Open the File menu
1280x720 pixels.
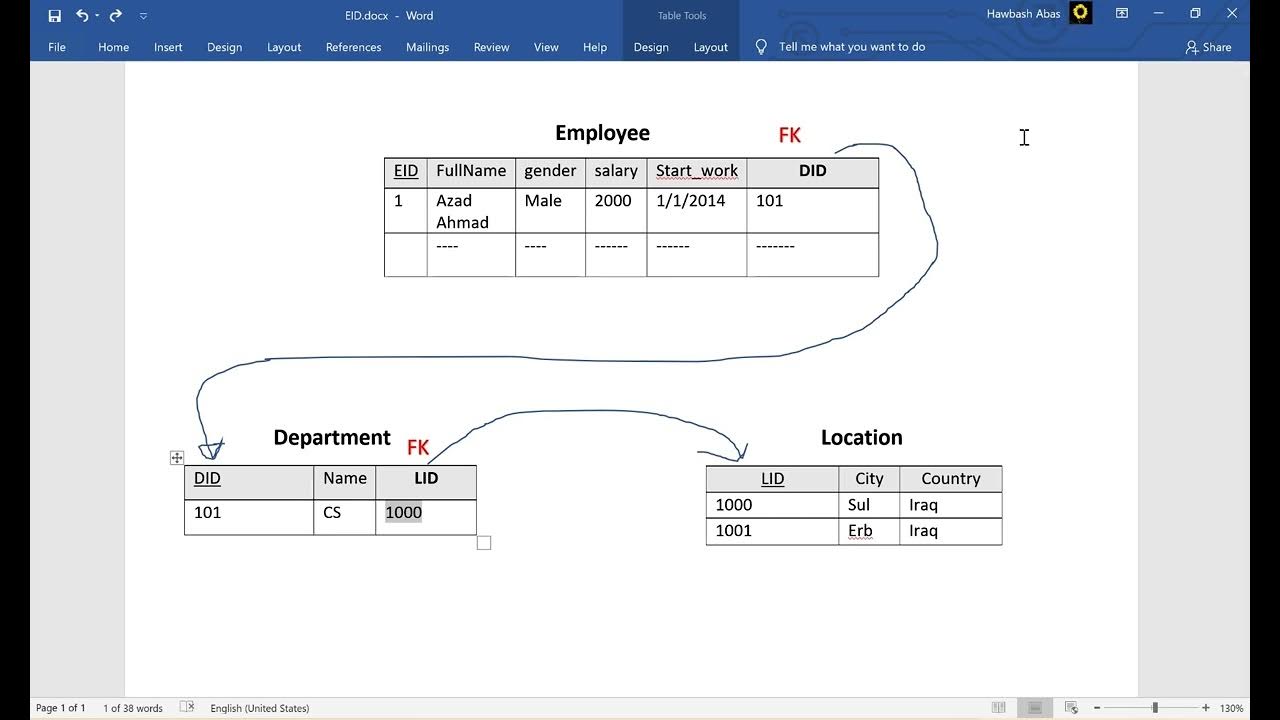57,47
